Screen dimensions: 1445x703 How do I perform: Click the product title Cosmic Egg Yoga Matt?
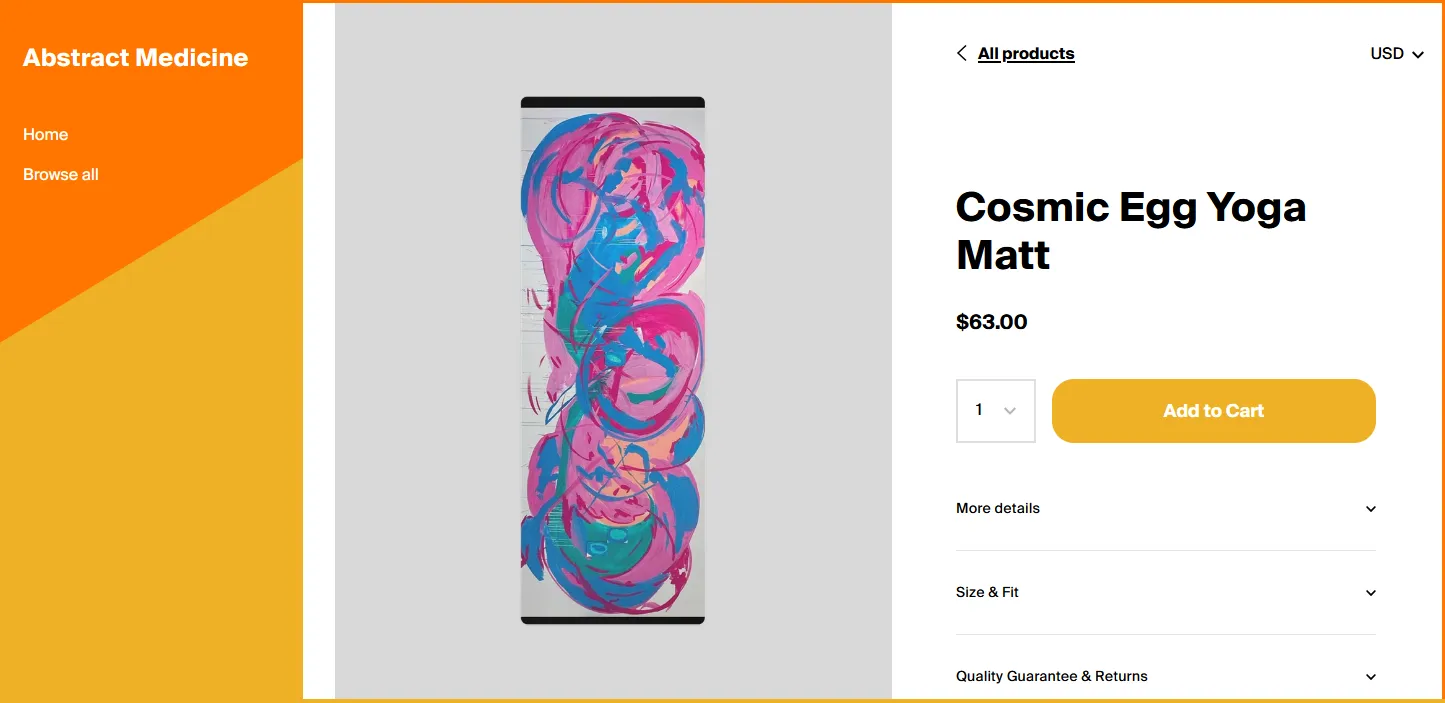[1130, 230]
